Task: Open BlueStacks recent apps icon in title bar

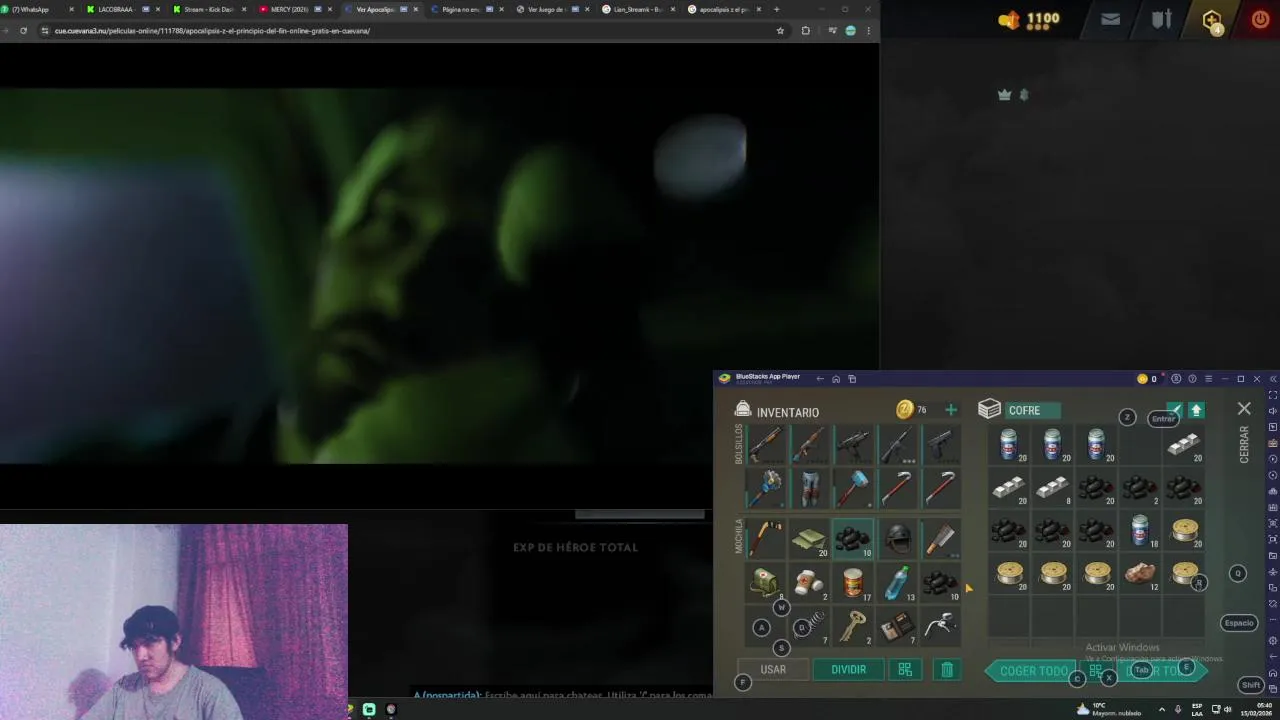Action: click(852, 379)
